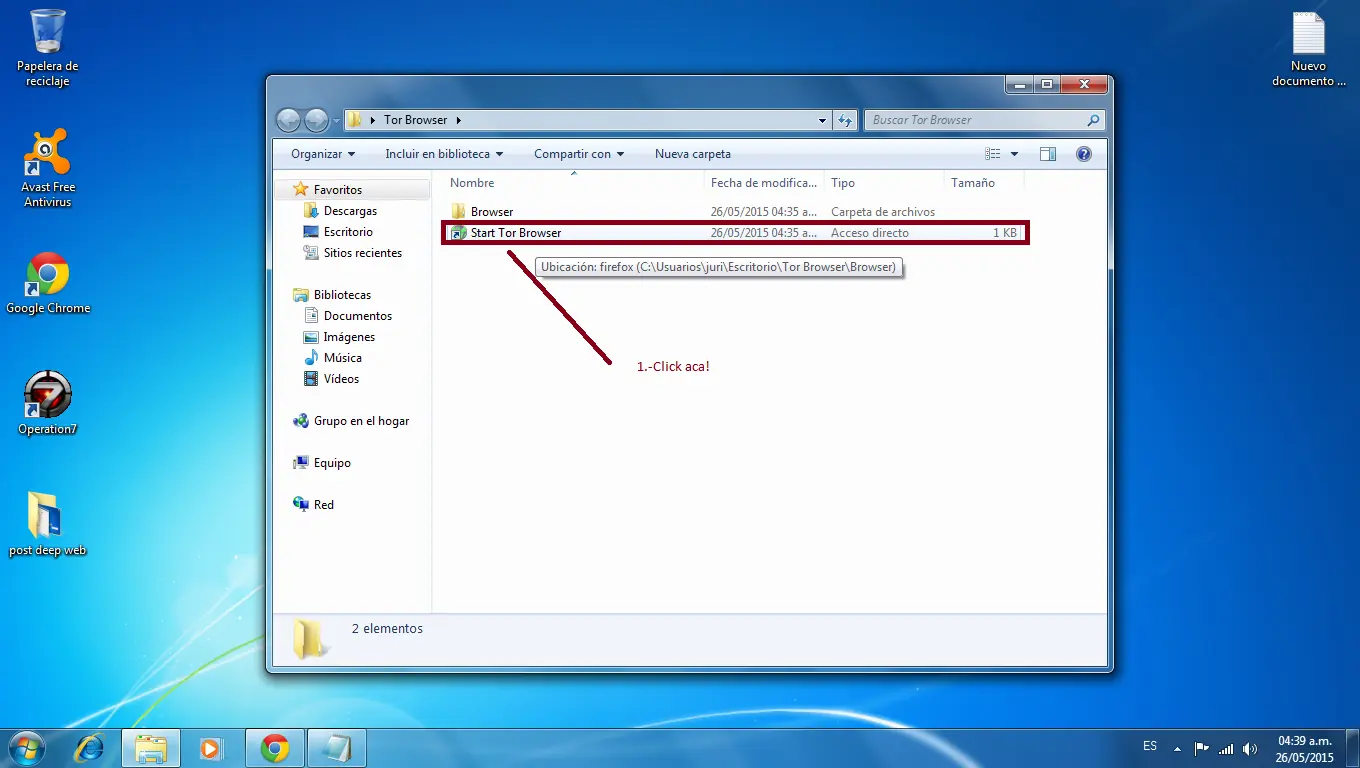1360x768 pixels.
Task: Refresh the Tor Browser folder view
Action: pos(845,120)
